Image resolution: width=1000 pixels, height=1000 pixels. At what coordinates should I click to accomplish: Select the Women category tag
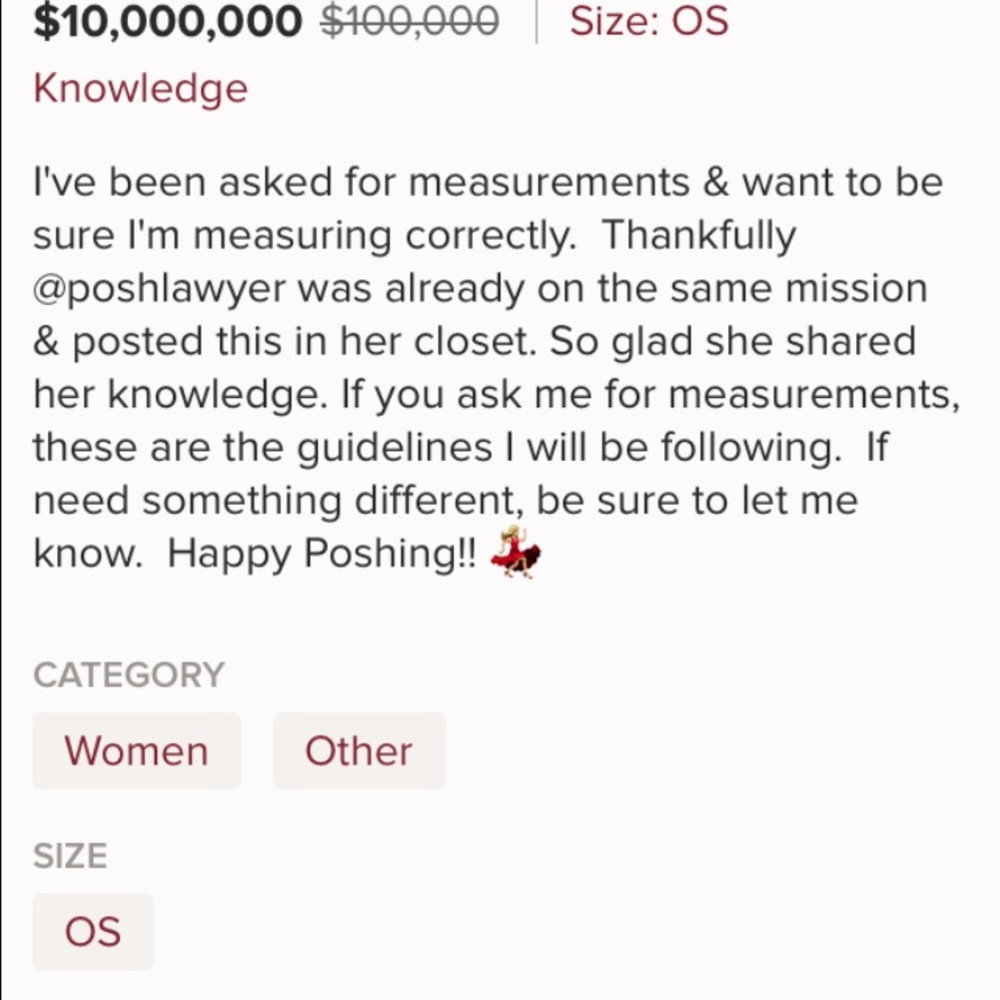pyautogui.click(x=136, y=751)
